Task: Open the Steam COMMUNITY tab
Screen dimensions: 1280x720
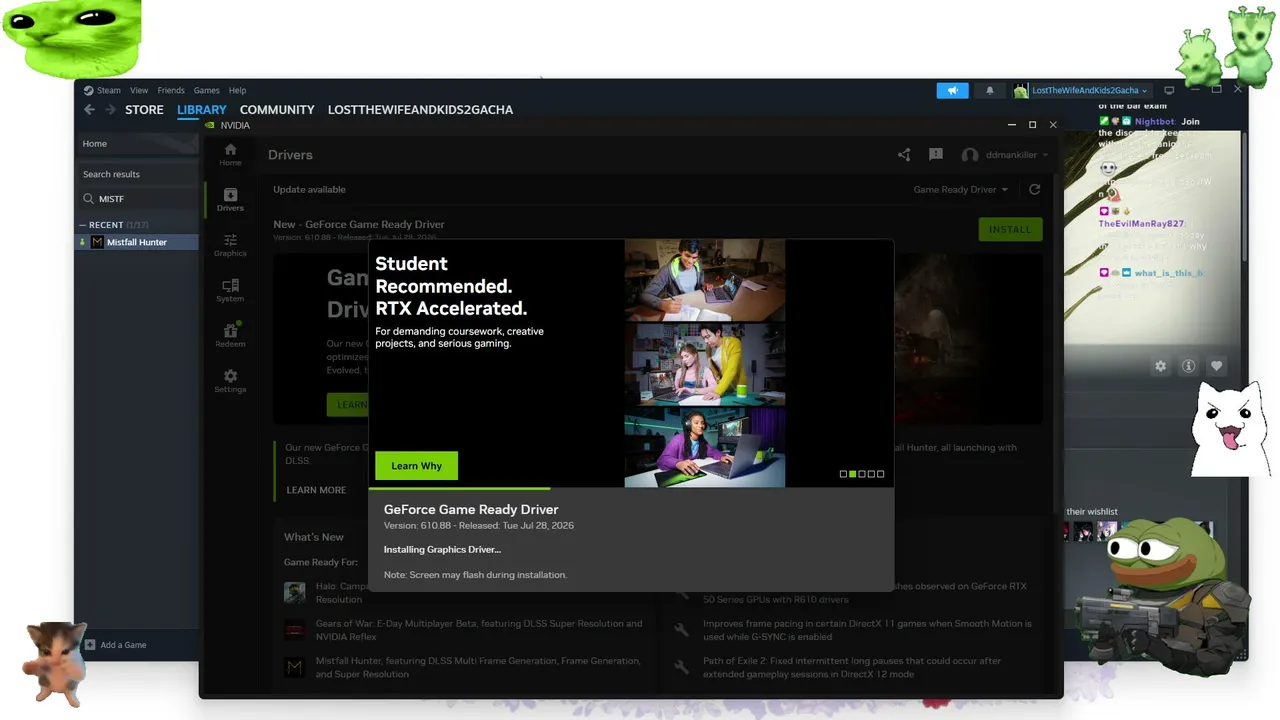Action: click(277, 110)
